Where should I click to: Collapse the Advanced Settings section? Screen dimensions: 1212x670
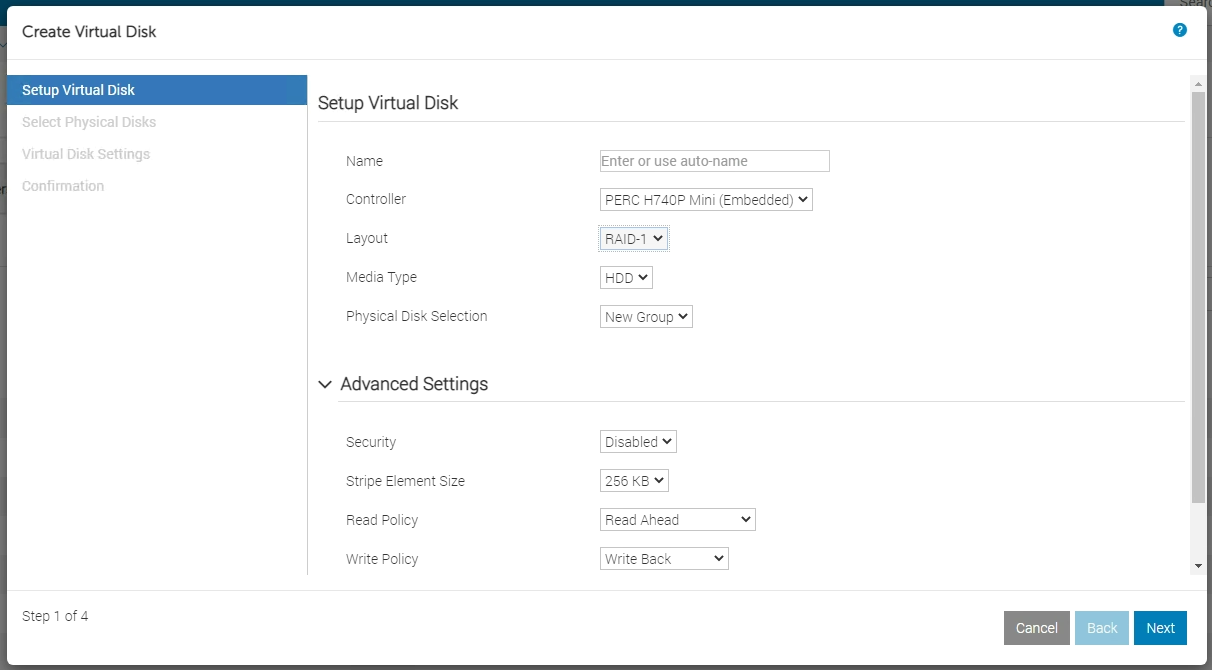pyautogui.click(x=324, y=384)
